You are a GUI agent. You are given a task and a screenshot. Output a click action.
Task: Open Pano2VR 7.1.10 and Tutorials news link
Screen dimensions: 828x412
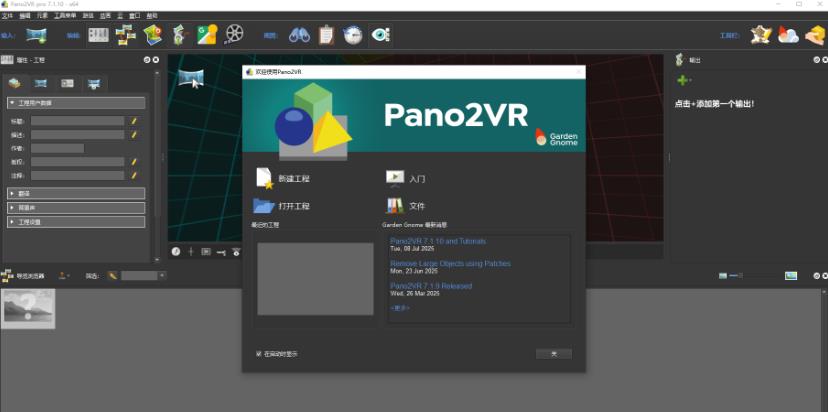[438, 241]
